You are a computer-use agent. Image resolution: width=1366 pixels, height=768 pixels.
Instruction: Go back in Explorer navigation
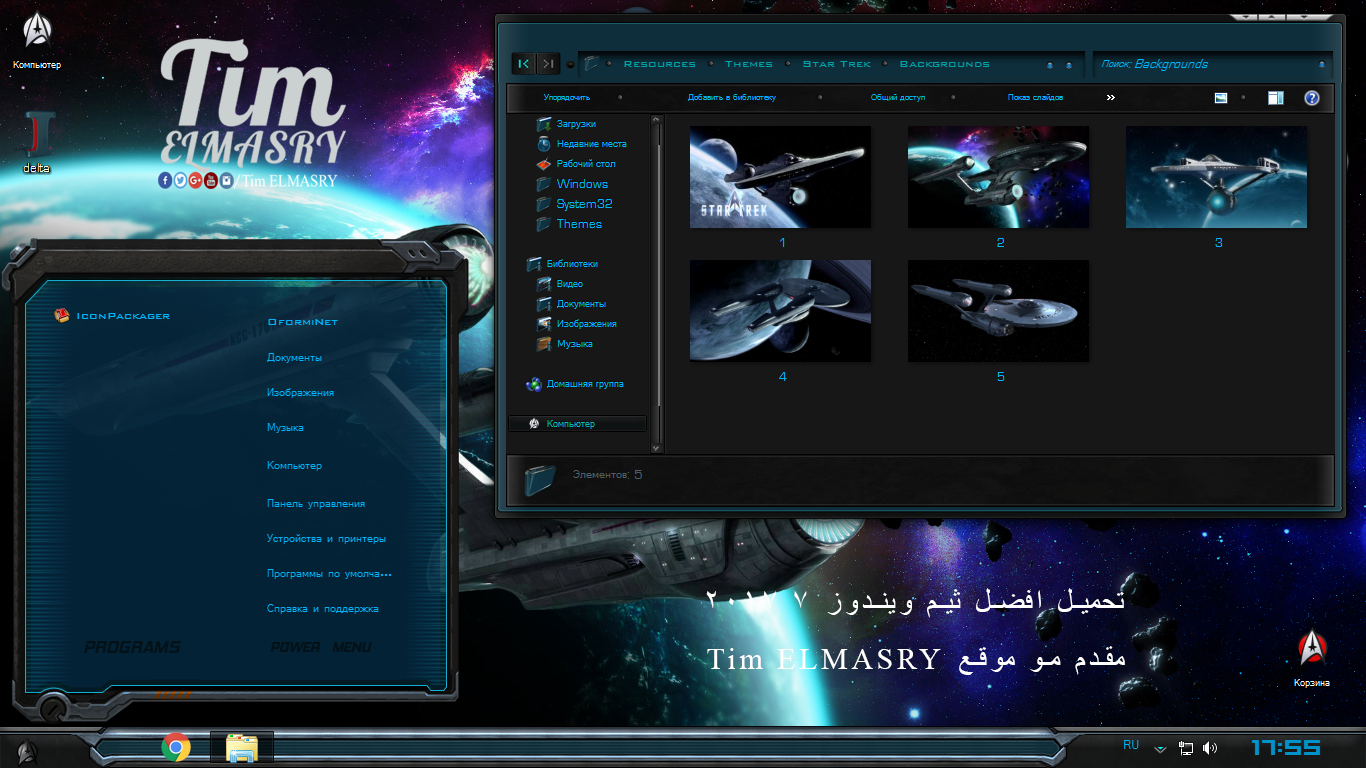(524, 64)
